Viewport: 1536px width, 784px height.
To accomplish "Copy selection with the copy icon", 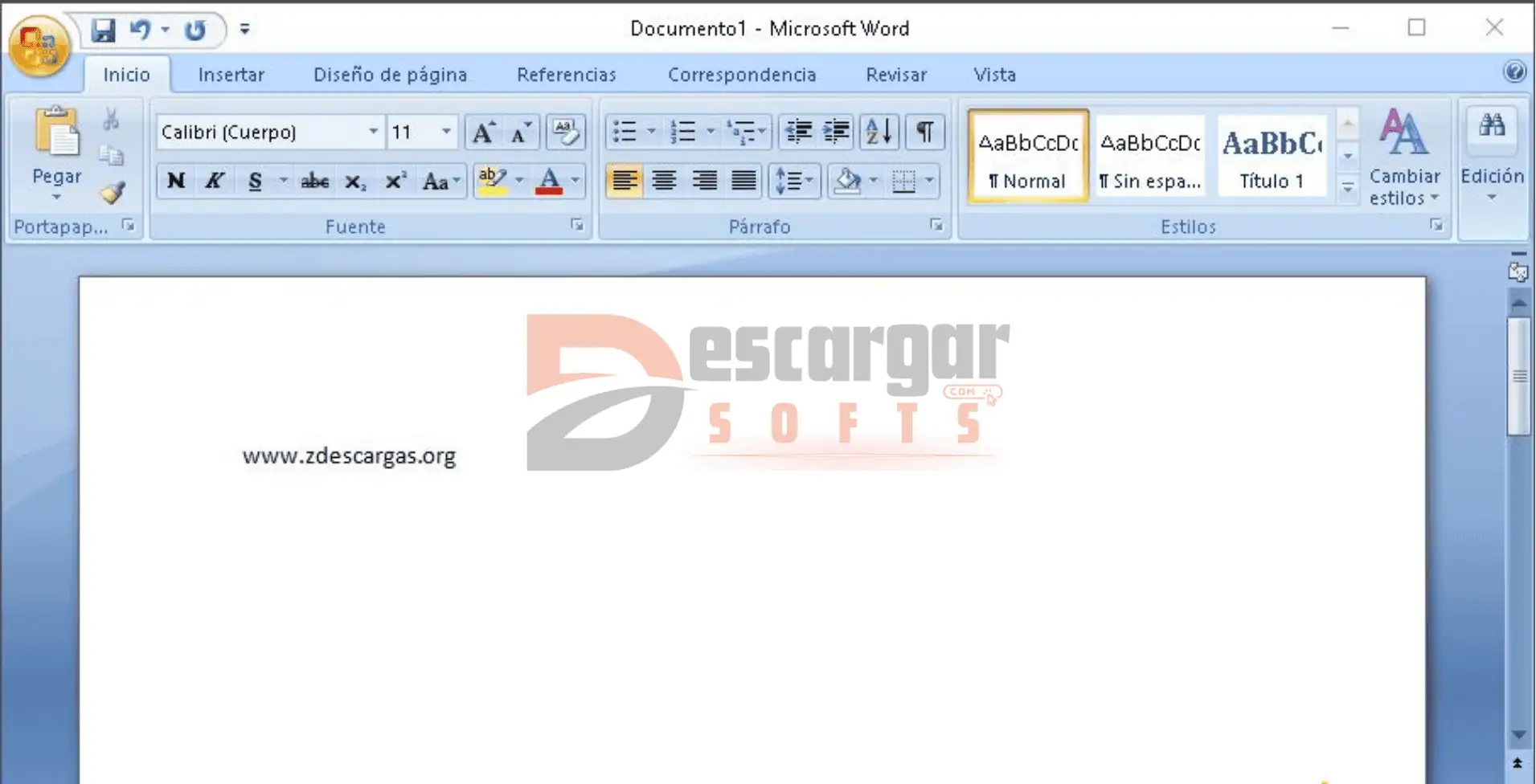I will 111,154.
